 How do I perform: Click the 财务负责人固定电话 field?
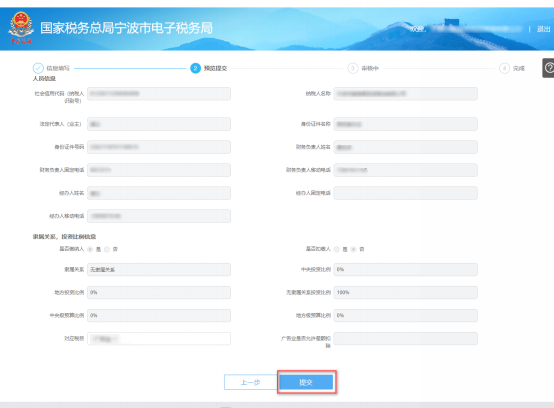[159, 170]
